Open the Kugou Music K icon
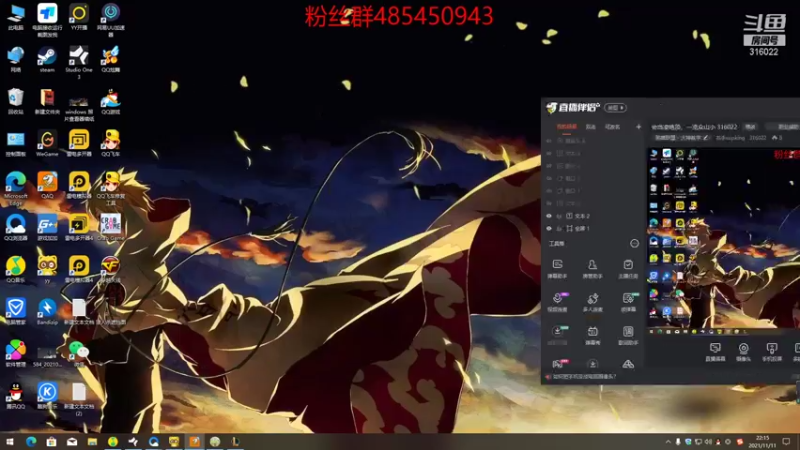The width and height of the screenshot is (800, 450). [47, 395]
